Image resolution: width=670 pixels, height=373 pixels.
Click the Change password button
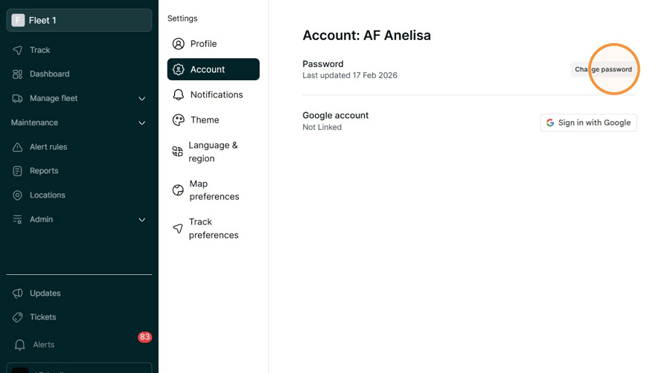coord(603,69)
